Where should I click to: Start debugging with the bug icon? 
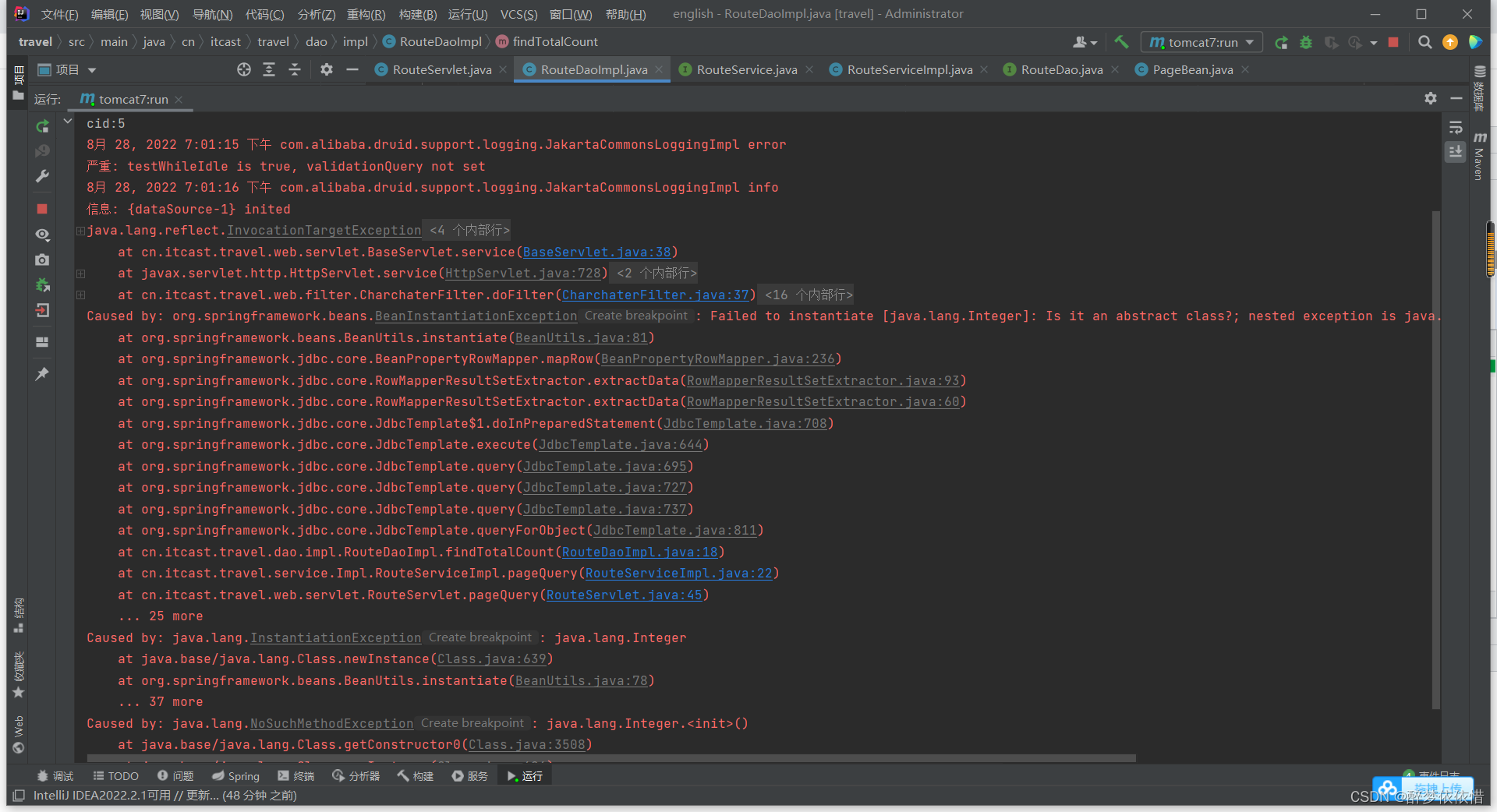tap(1307, 42)
